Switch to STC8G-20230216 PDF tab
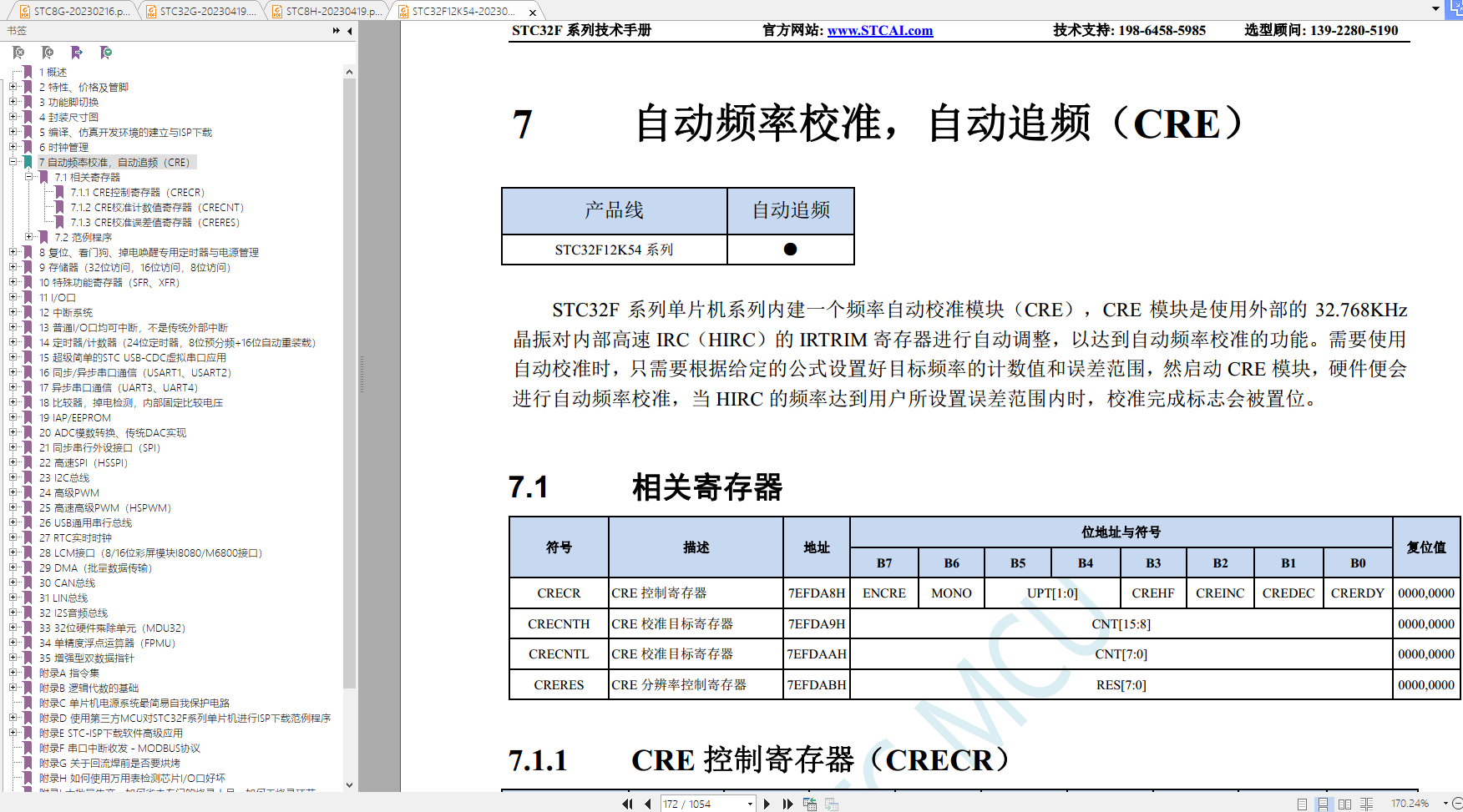 pyautogui.click(x=74, y=11)
